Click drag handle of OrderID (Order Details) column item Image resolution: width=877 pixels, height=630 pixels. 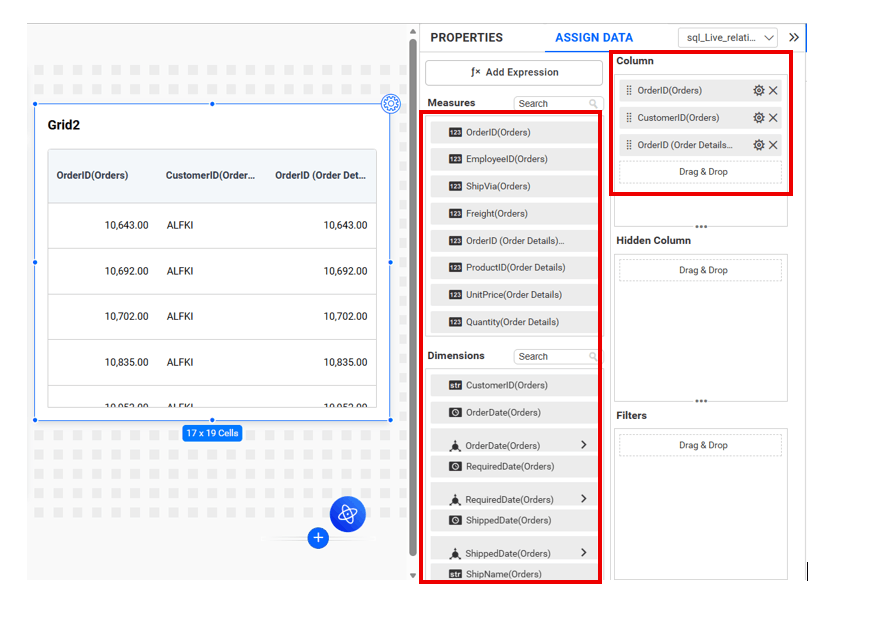click(x=629, y=145)
